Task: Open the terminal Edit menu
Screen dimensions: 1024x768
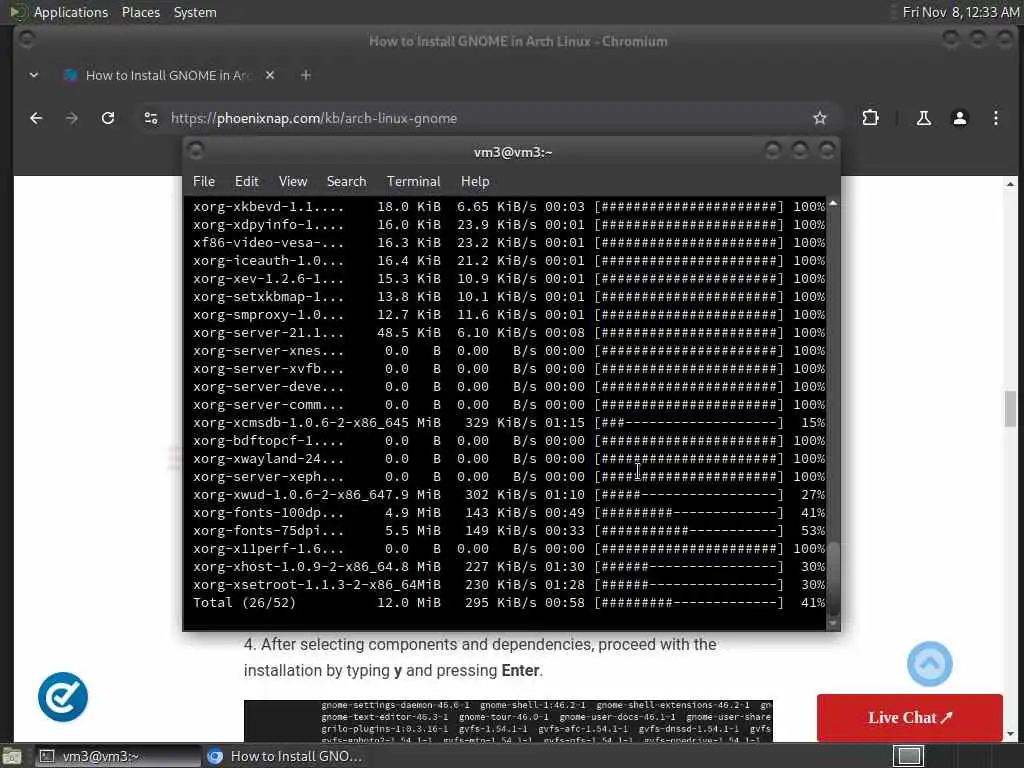Action: coord(247,182)
